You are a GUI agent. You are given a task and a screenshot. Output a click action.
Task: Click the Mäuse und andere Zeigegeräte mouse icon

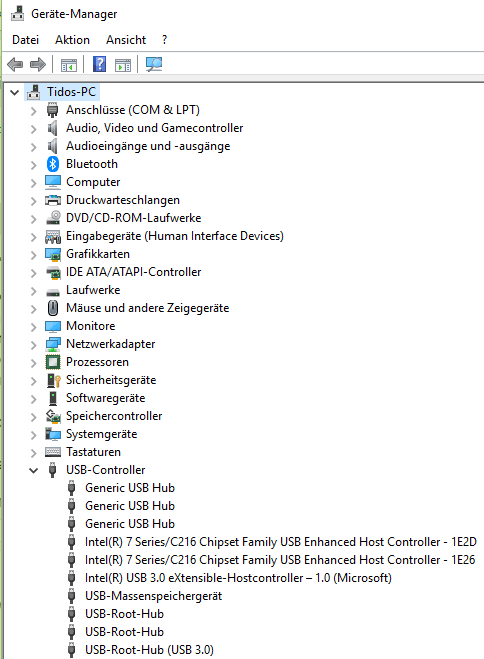(x=53, y=308)
